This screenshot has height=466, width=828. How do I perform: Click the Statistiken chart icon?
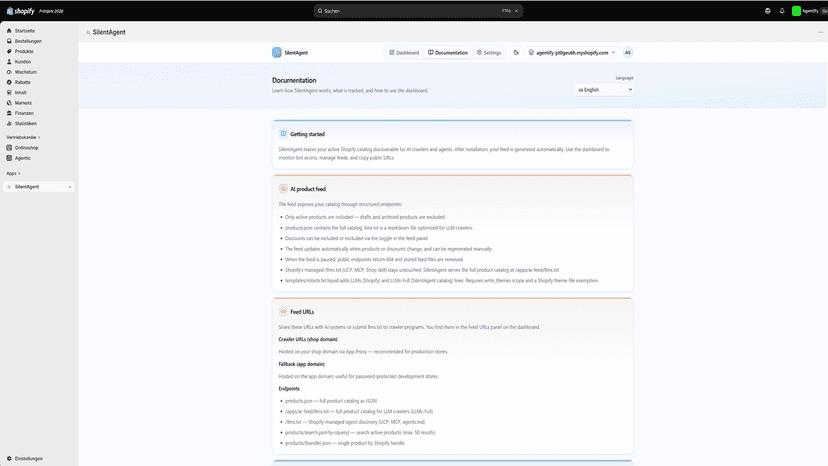(x=9, y=123)
